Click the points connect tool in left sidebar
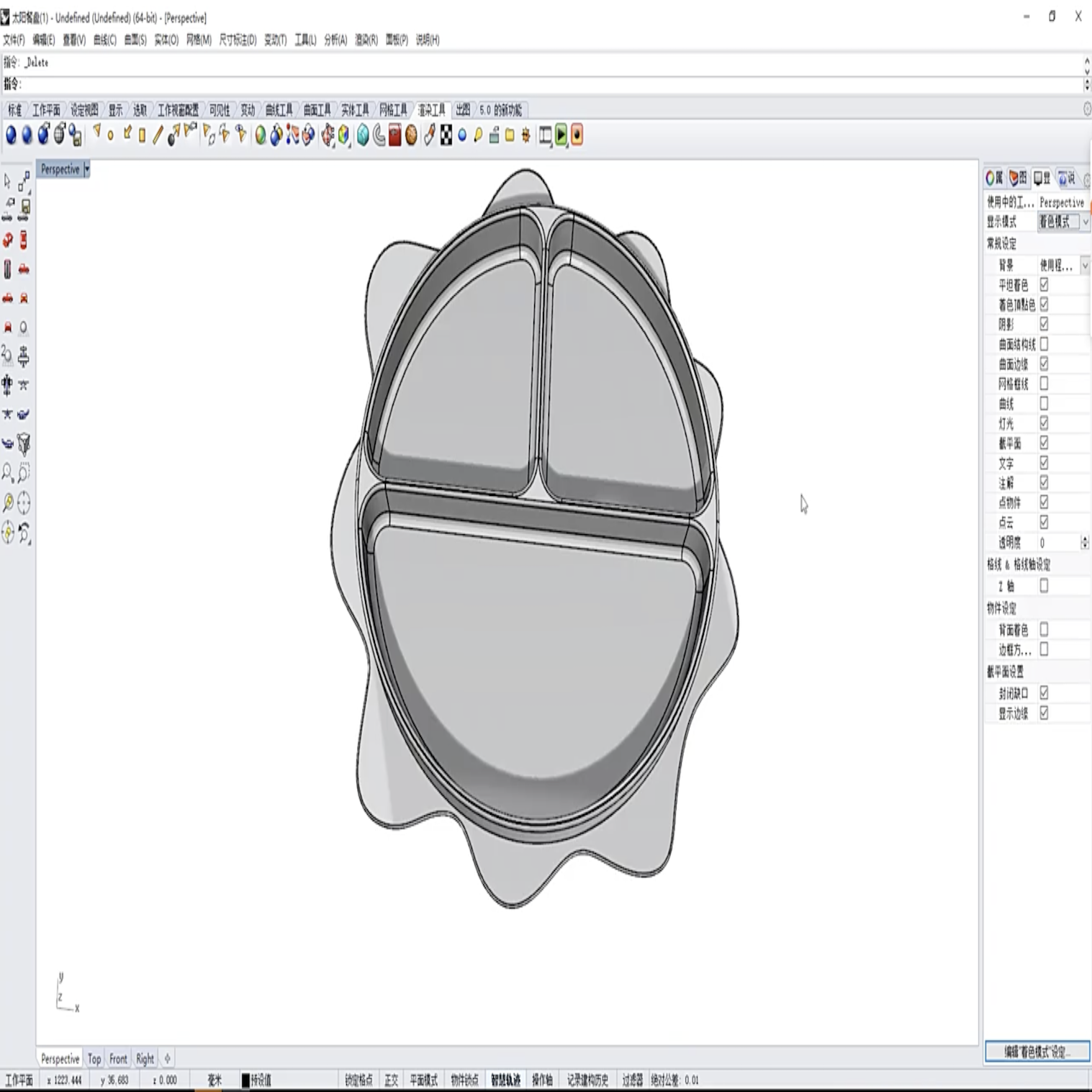 [x=24, y=181]
